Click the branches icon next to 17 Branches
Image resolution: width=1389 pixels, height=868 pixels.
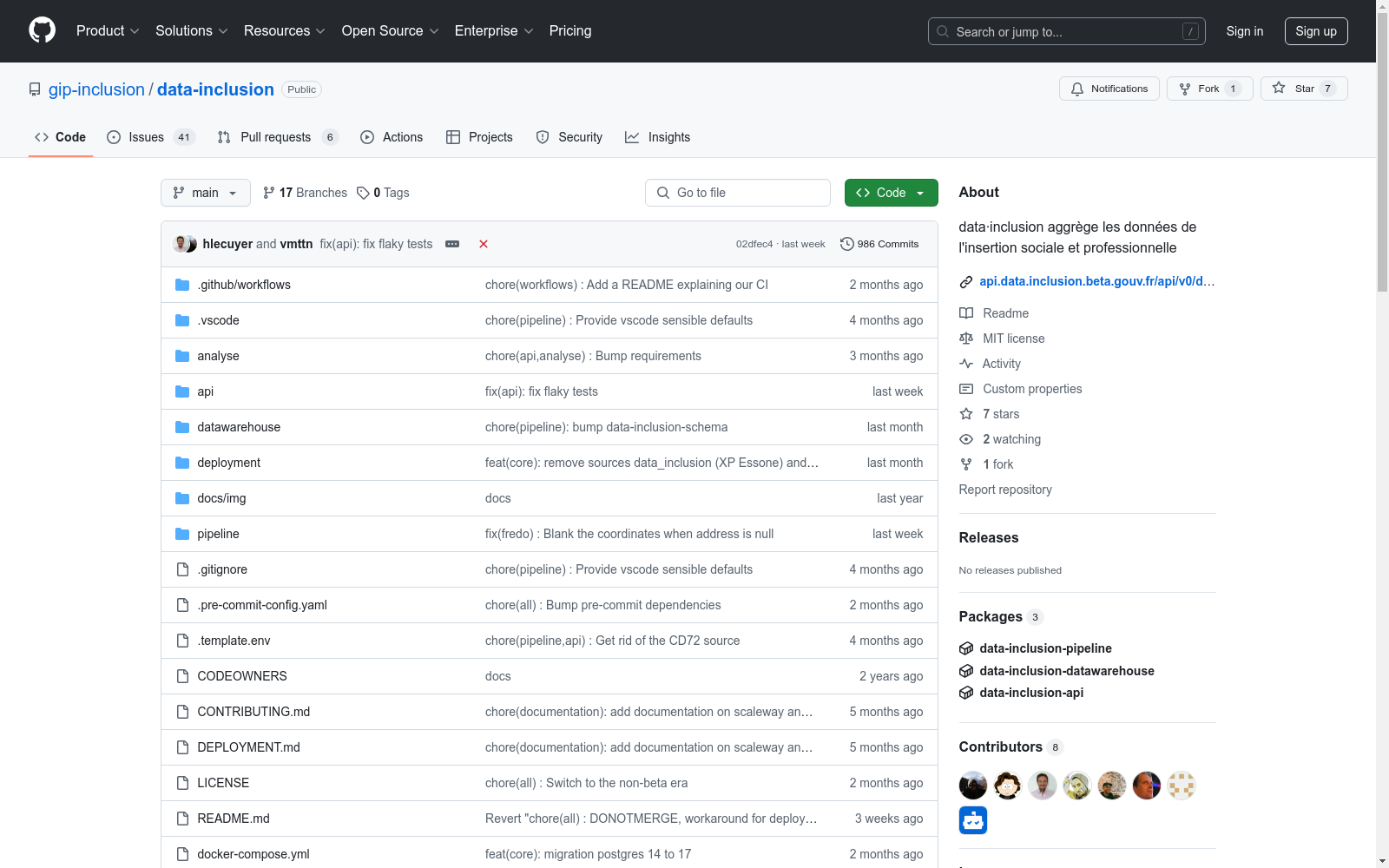(269, 193)
